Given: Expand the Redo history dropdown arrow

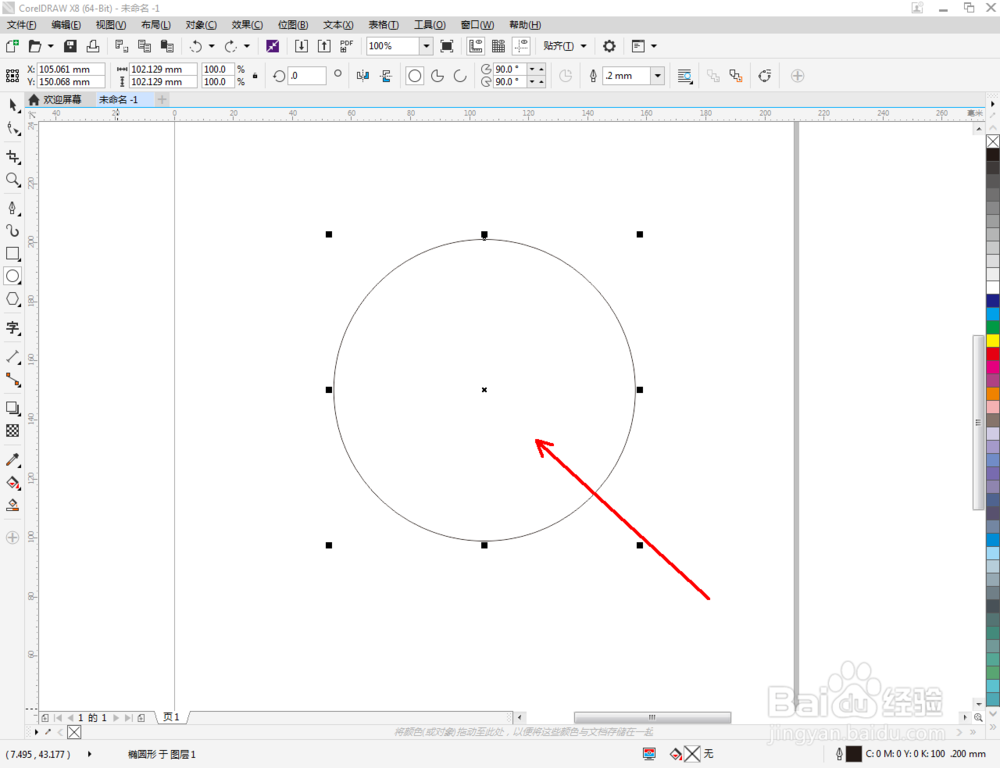Looking at the screenshot, I should point(247,46).
